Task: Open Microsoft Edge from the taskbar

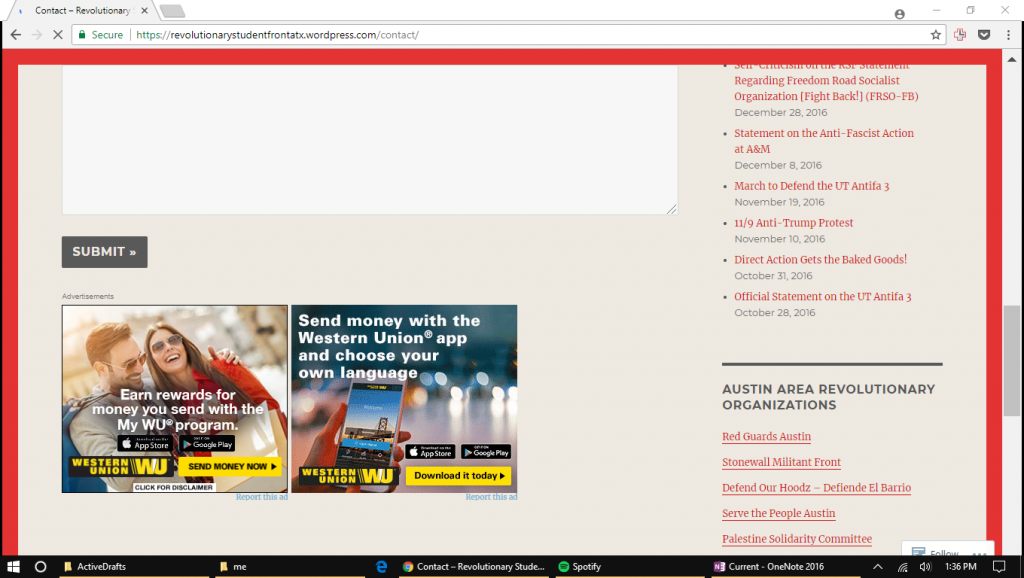Action: tap(382, 566)
